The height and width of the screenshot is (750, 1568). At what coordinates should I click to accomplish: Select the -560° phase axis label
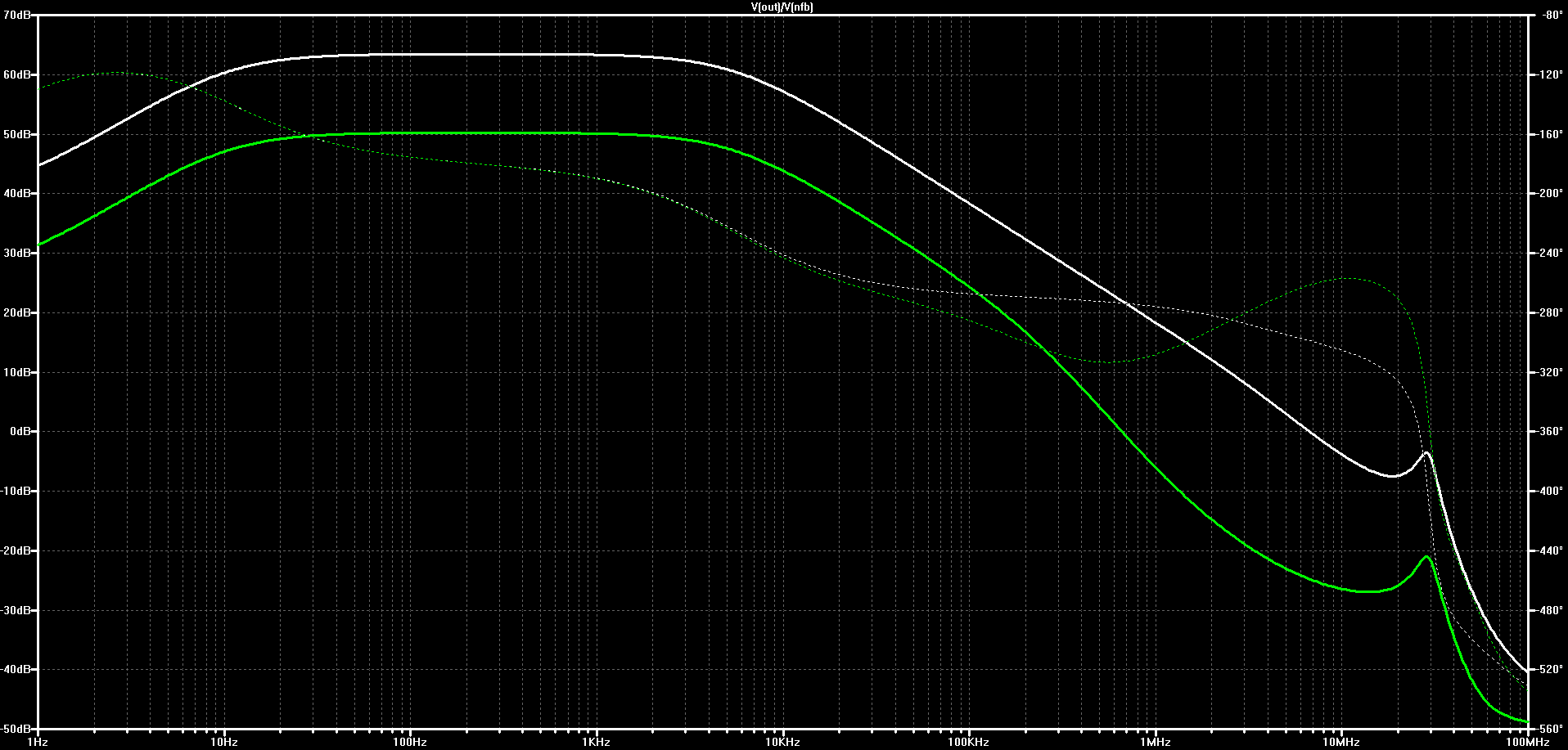(1548, 729)
